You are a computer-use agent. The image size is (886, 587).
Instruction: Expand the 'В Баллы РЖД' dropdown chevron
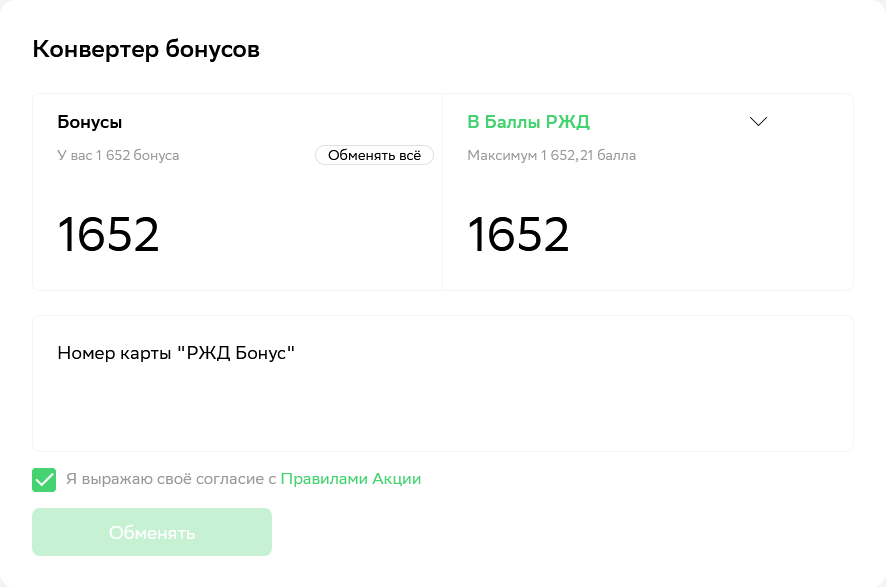click(x=758, y=121)
